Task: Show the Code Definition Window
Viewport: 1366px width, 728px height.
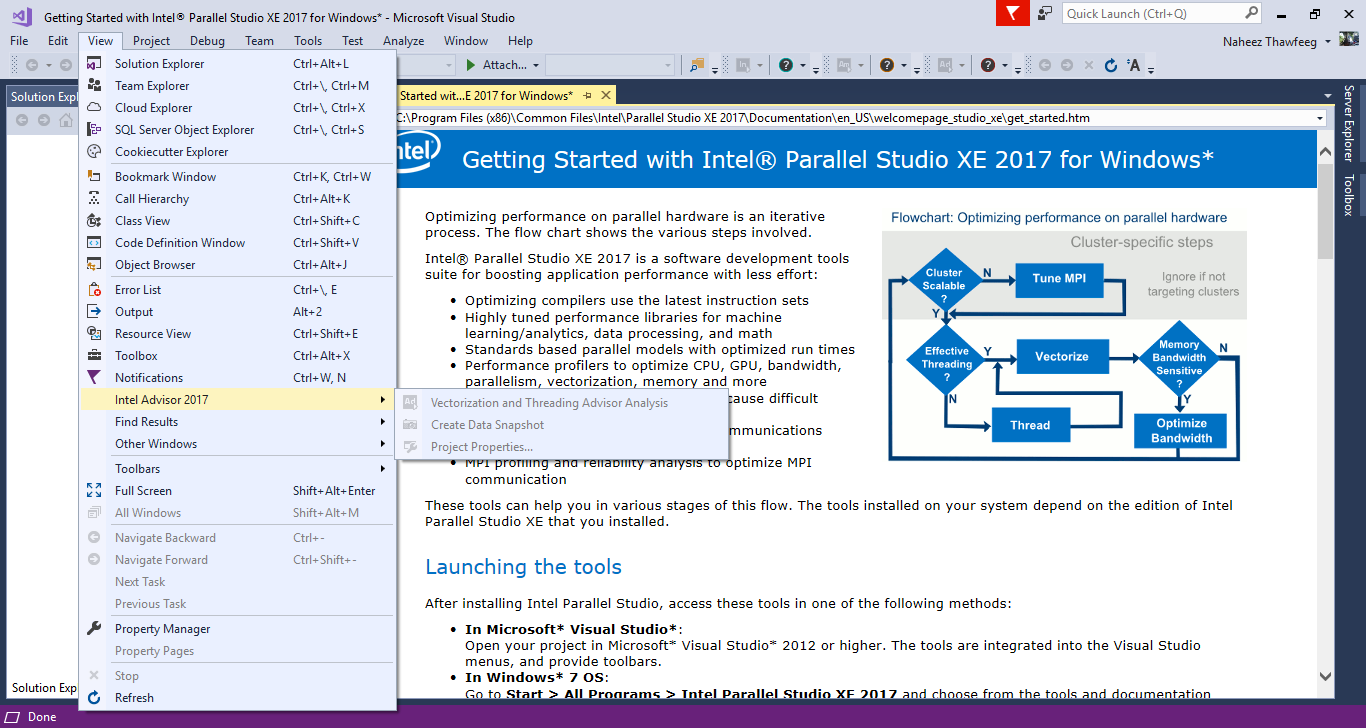Action: pyautogui.click(x=237, y=243)
